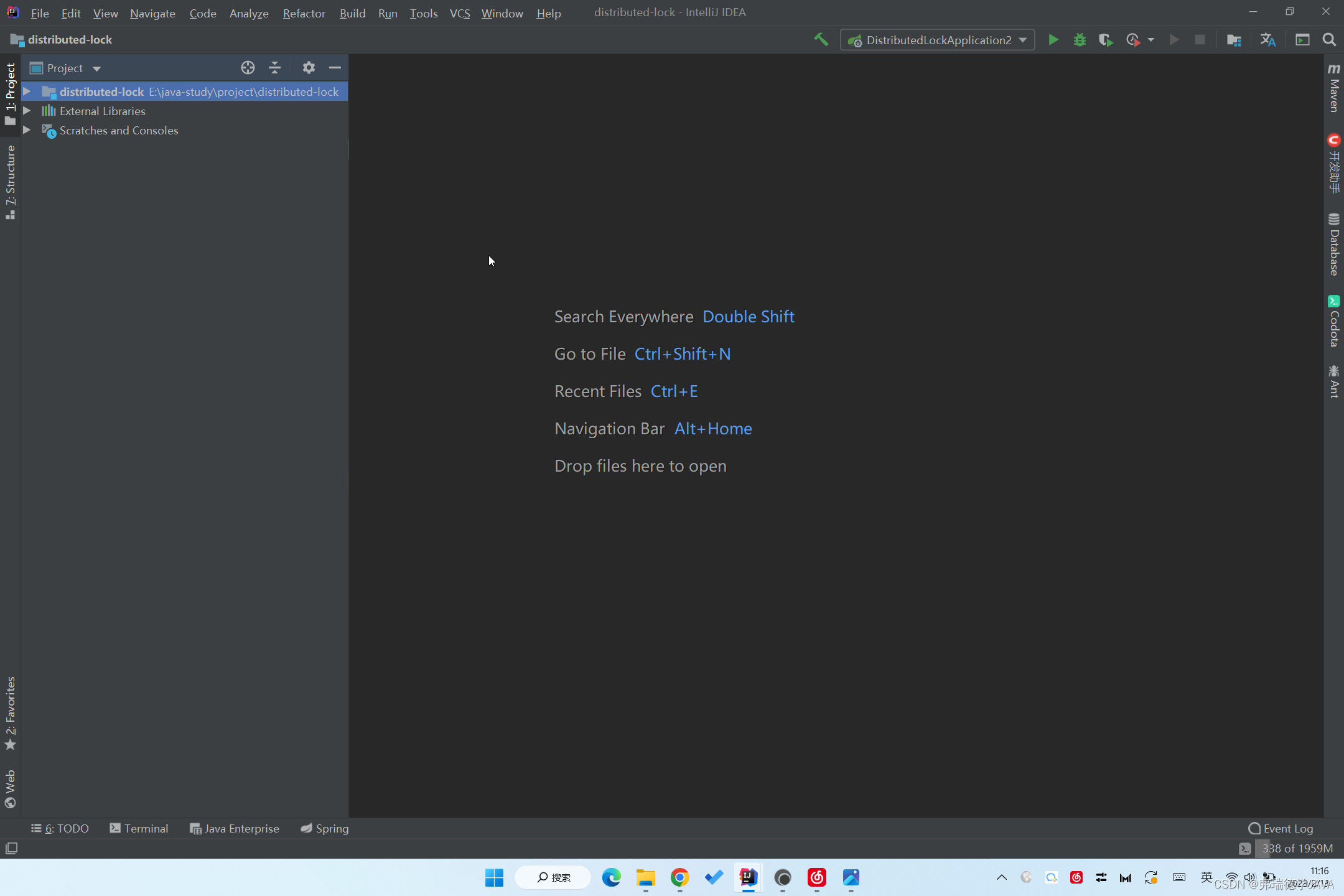This screenshot has height=896, width=1344.
Task: Click the memory usage indicator
Action: point(1296,848)
